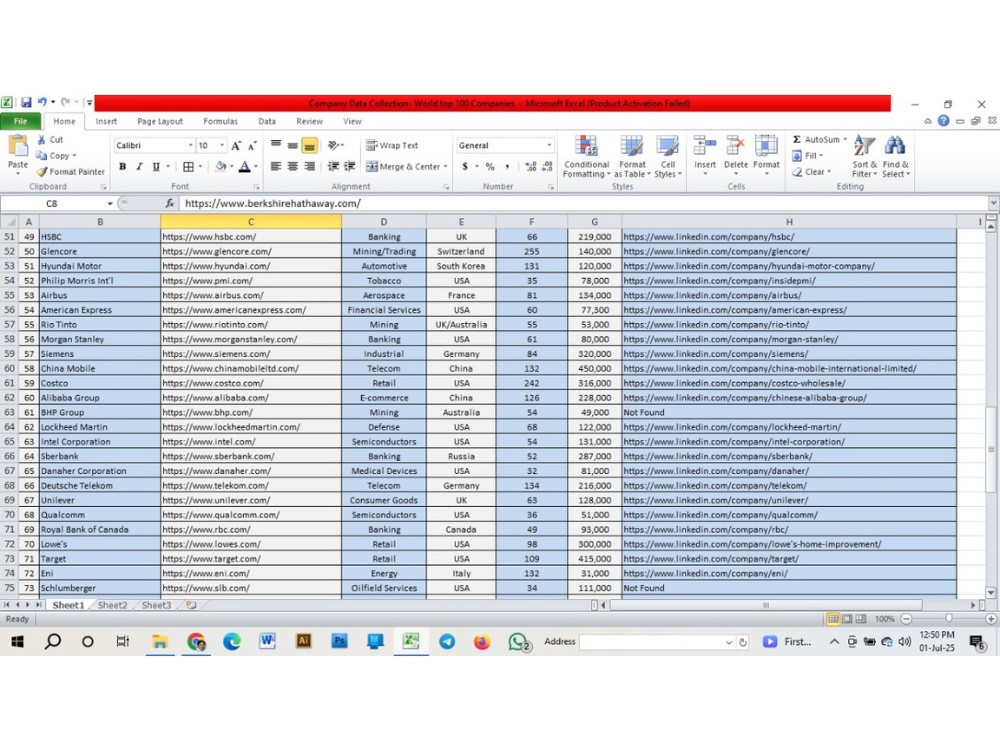Open the font size dropdown

click(222, 145)
